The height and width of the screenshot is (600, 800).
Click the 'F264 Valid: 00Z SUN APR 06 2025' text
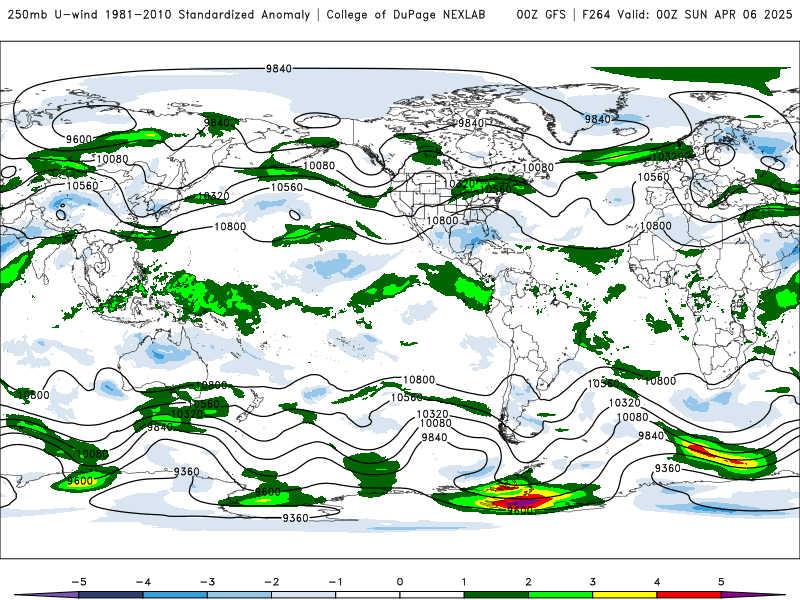click(687, 15)
